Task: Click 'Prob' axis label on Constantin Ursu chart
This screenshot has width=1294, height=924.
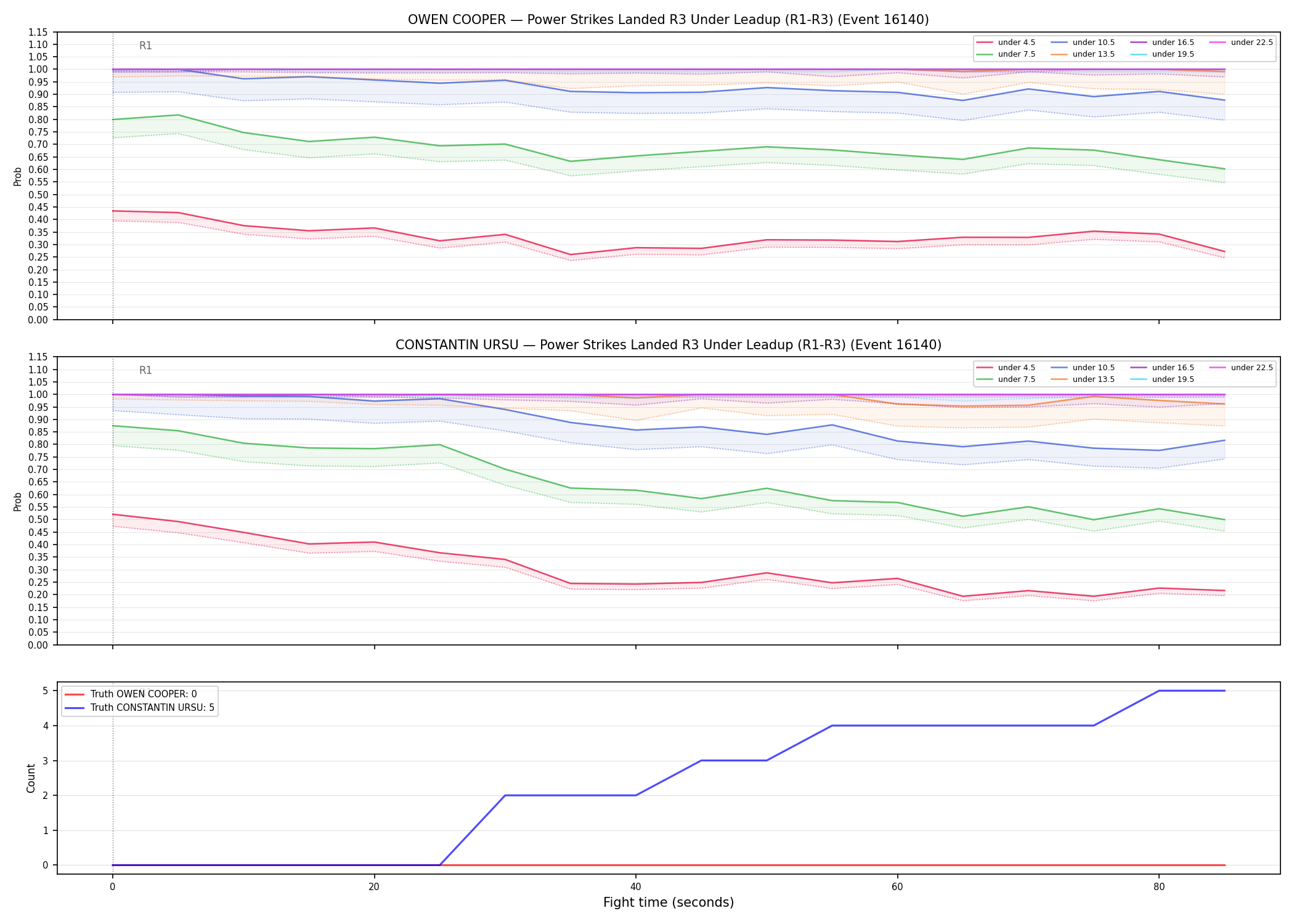Action: (18, 501)
